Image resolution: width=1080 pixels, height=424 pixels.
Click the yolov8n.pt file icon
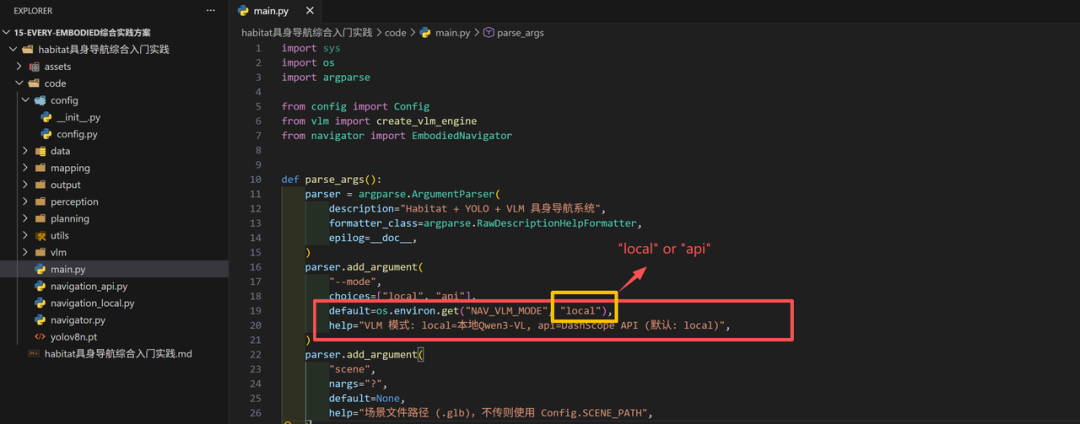click(40, 337)
